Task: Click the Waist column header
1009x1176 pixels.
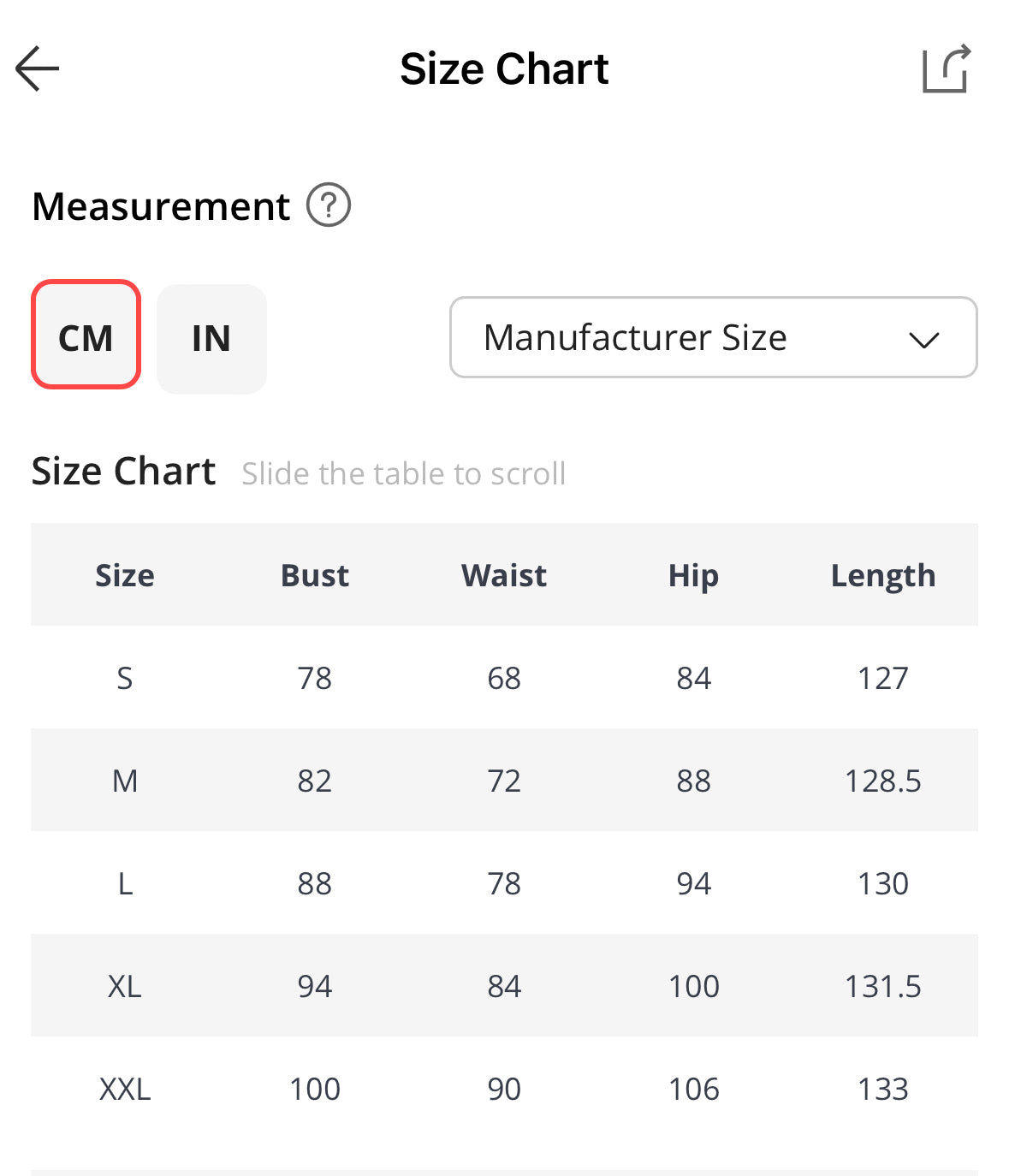Action: (504, 575)
